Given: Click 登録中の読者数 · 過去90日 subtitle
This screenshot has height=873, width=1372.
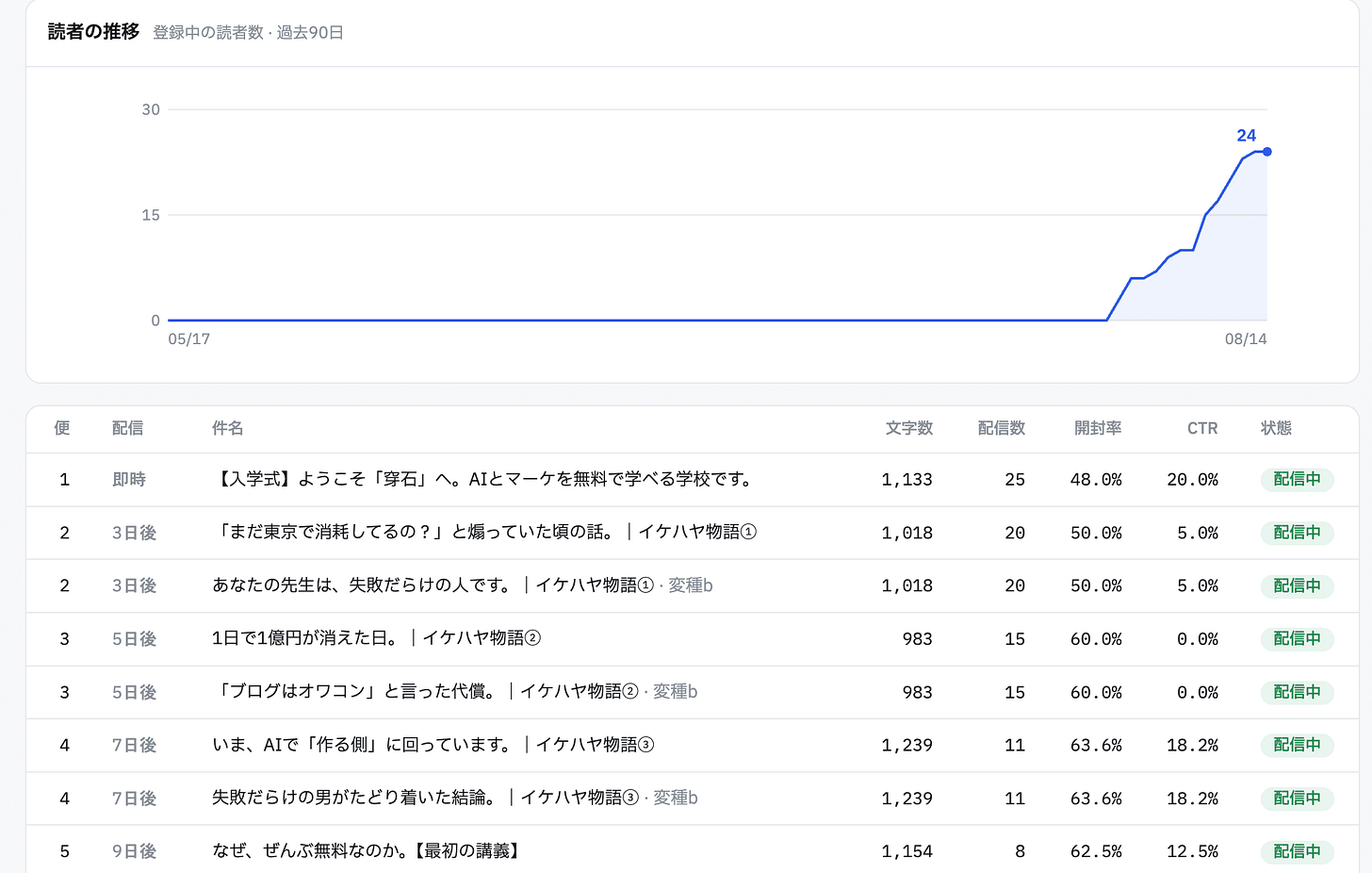Looking at the screenshot, I should pos(248,32).
